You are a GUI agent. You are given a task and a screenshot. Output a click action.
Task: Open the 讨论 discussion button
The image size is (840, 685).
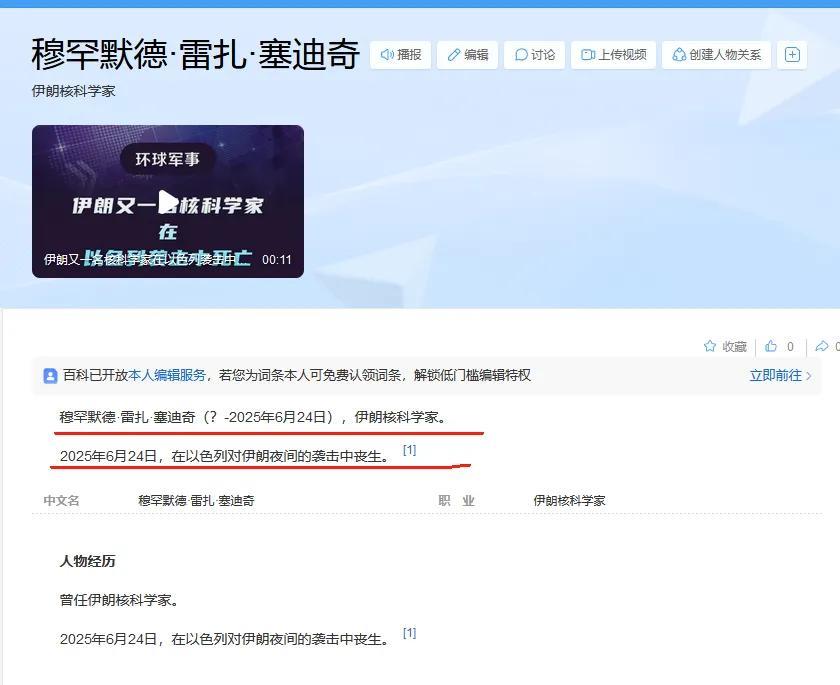[x=534, y=55]
